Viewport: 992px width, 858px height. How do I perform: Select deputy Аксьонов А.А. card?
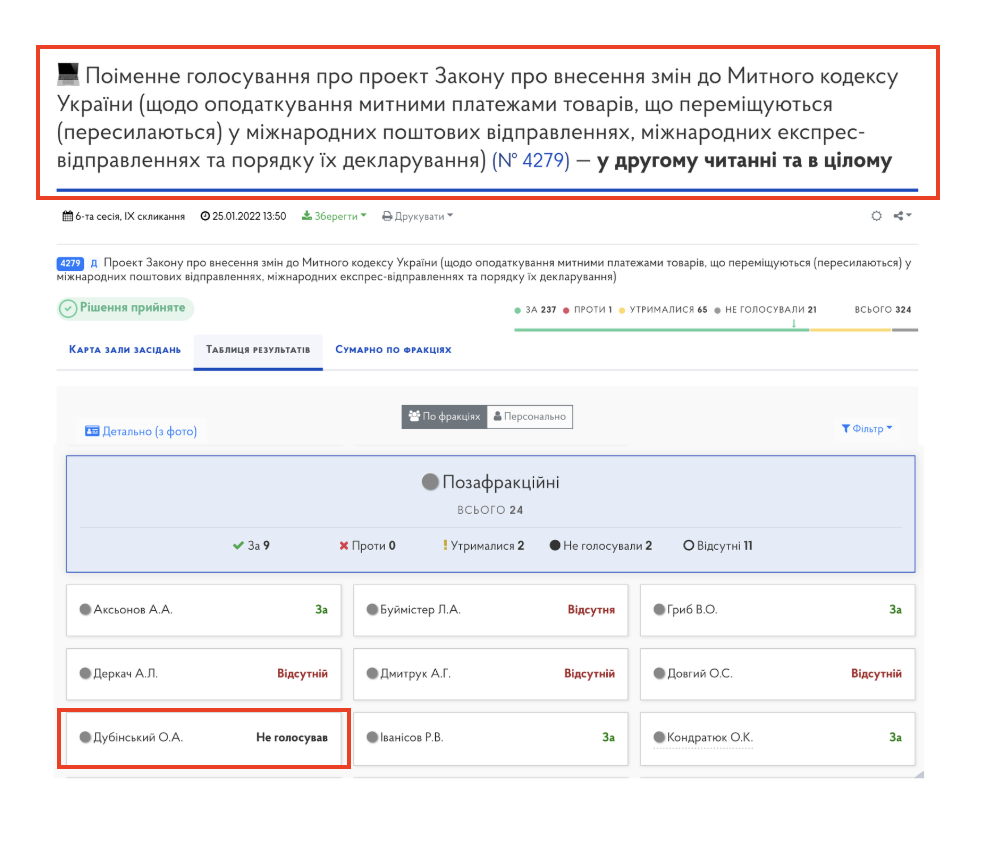204,610
